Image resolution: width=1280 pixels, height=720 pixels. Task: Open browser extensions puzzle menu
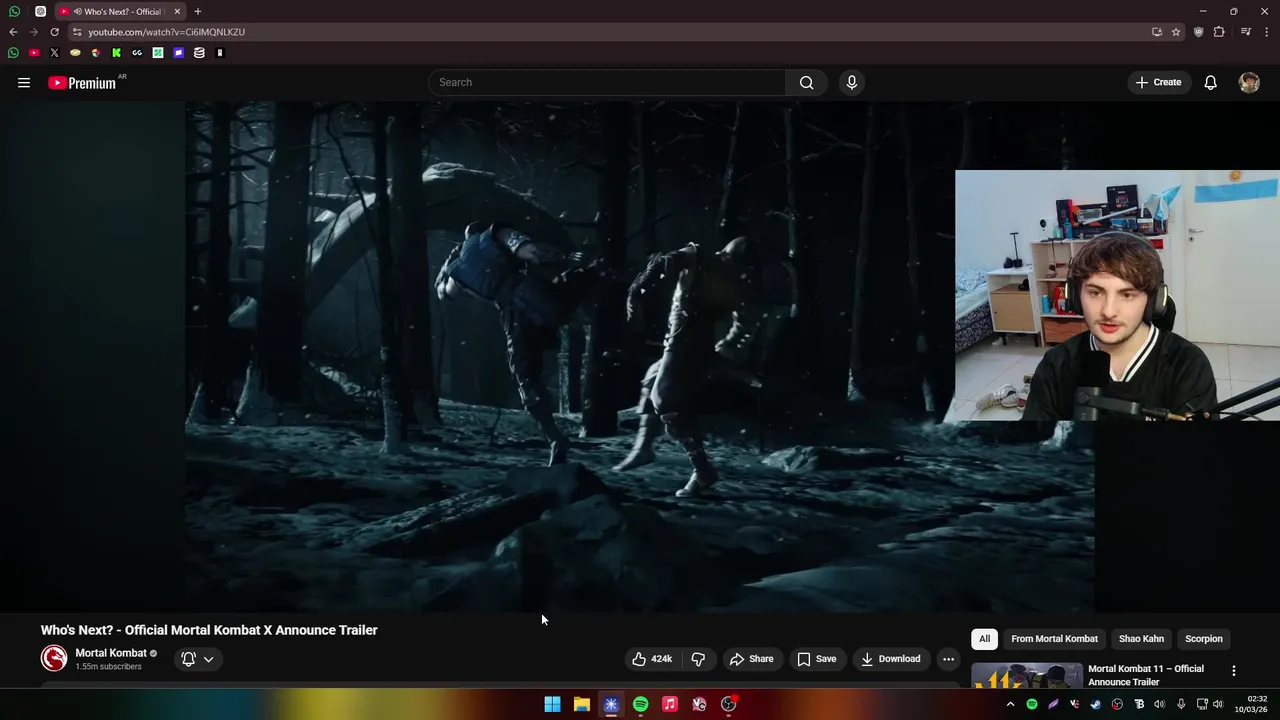point(1219,32)
